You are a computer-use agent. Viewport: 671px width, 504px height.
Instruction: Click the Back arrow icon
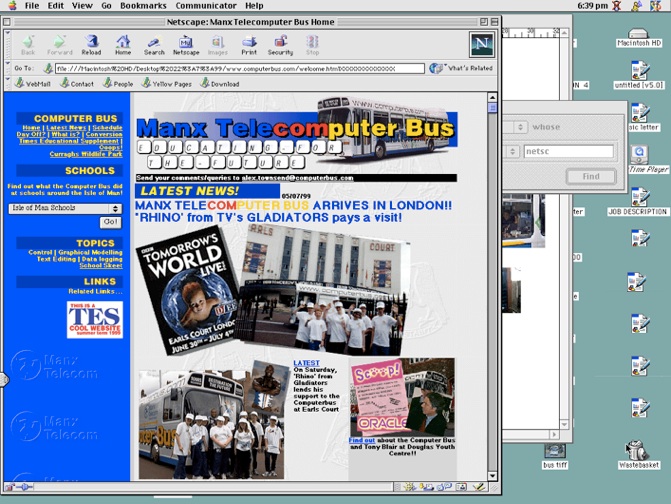point(28,44)
